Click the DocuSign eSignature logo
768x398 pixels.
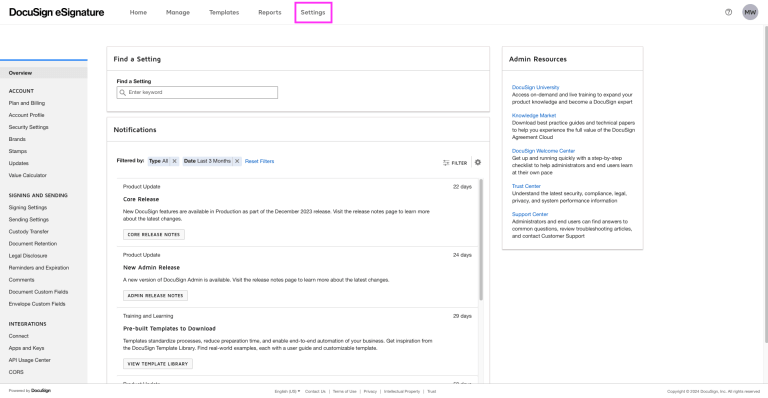coord(56,12)
